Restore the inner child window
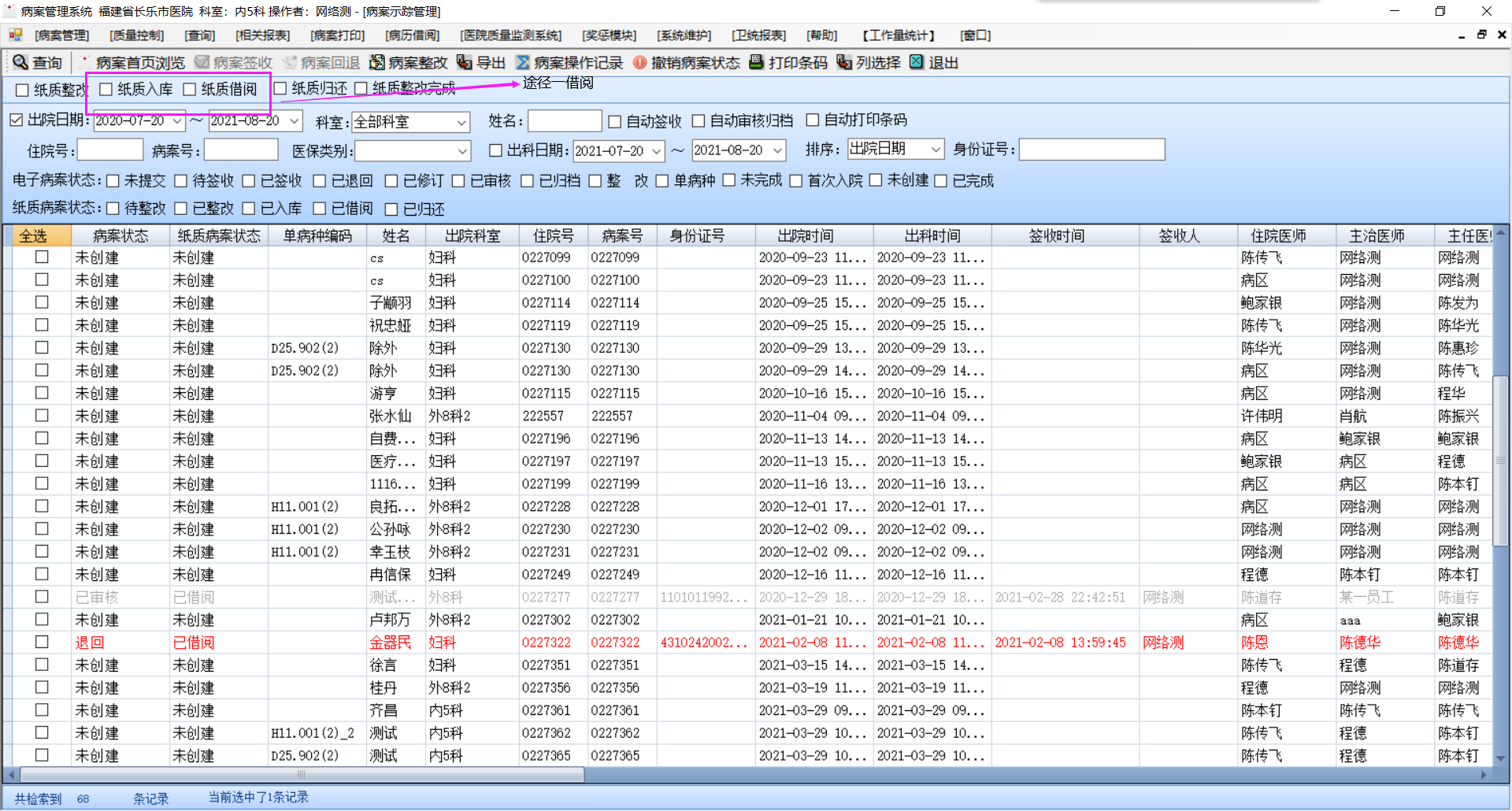This screenshot has height=811, width=1512. pos(1481,35)
